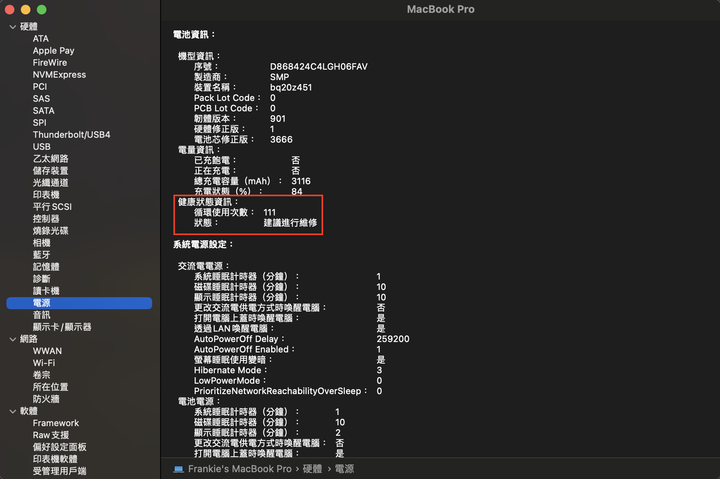Open the 相機 entry
Viewport: 720px width, 479px height.
click(41, 242)
